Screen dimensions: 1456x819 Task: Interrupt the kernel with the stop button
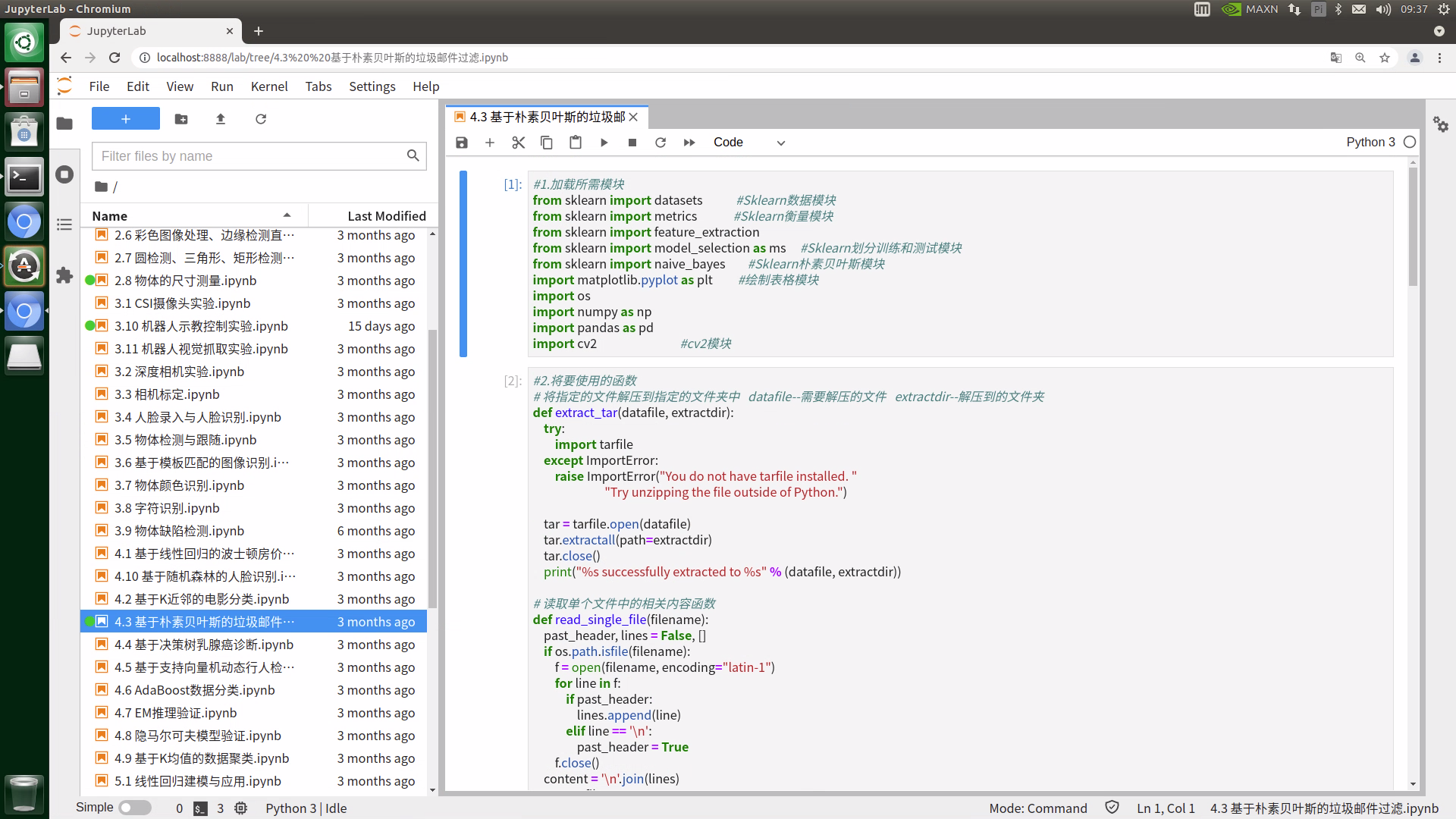[632, 143]
